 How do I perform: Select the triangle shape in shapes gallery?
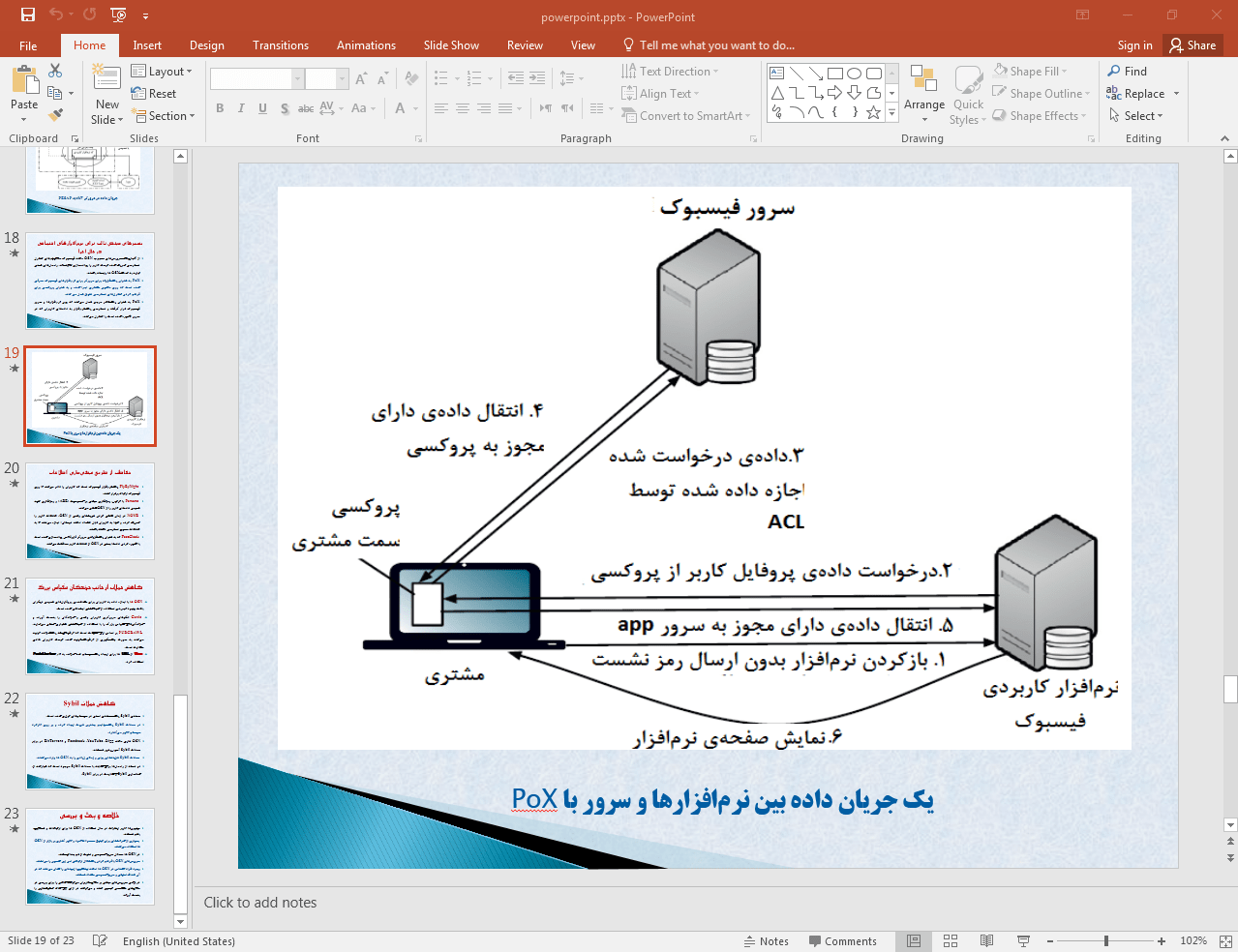(x=777, y=93)
